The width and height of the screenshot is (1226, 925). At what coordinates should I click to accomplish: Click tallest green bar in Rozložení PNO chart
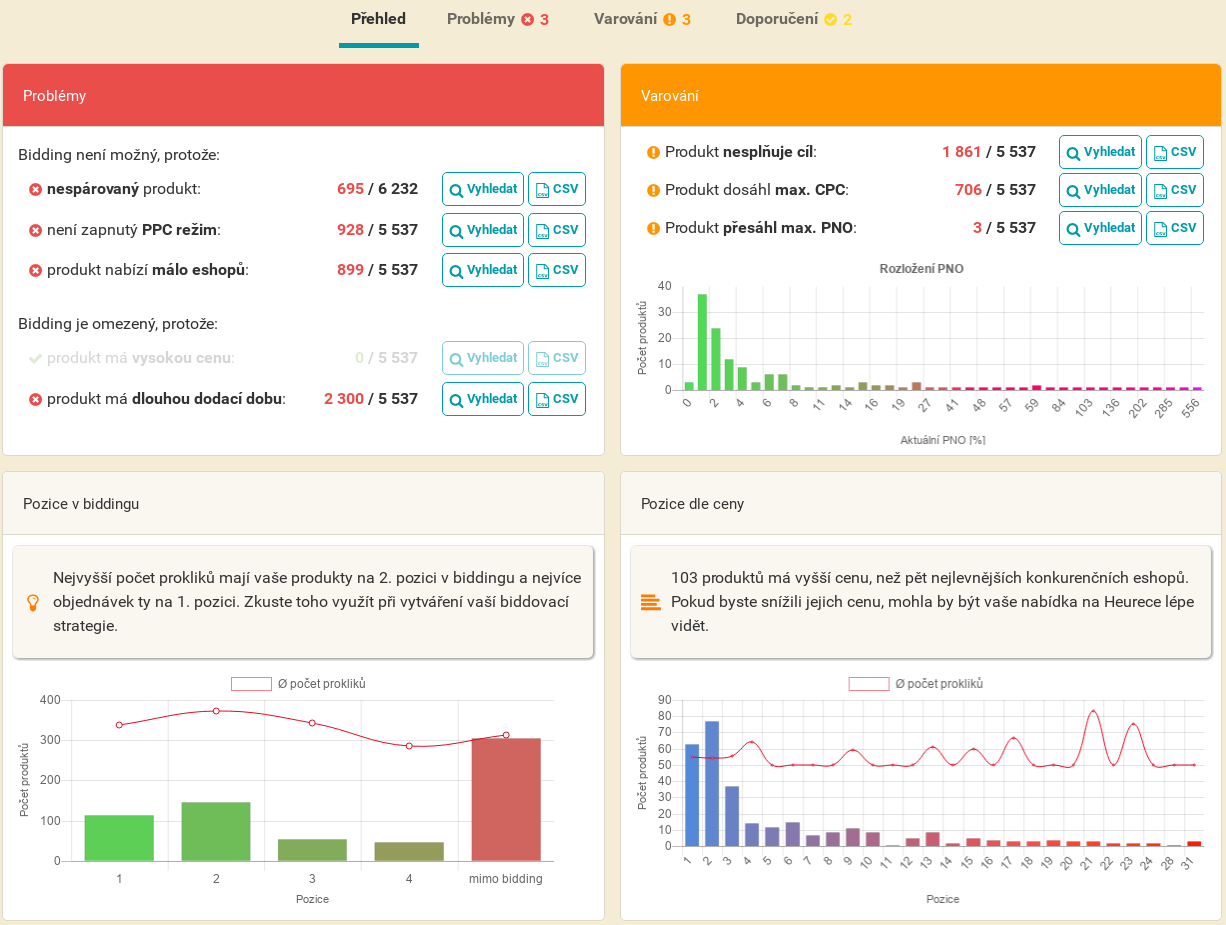click(702, 341)
